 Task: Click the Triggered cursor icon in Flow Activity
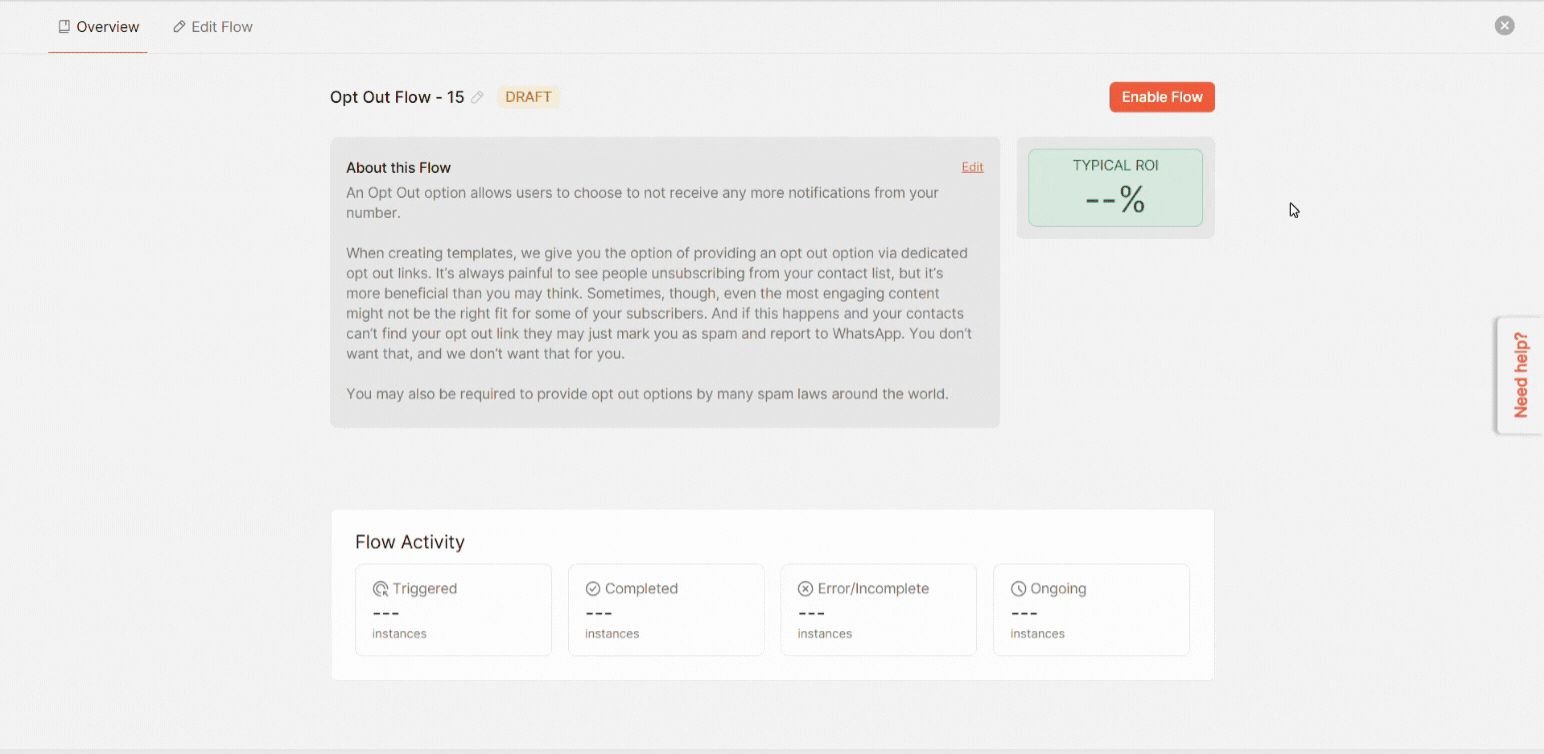point(380,589)
